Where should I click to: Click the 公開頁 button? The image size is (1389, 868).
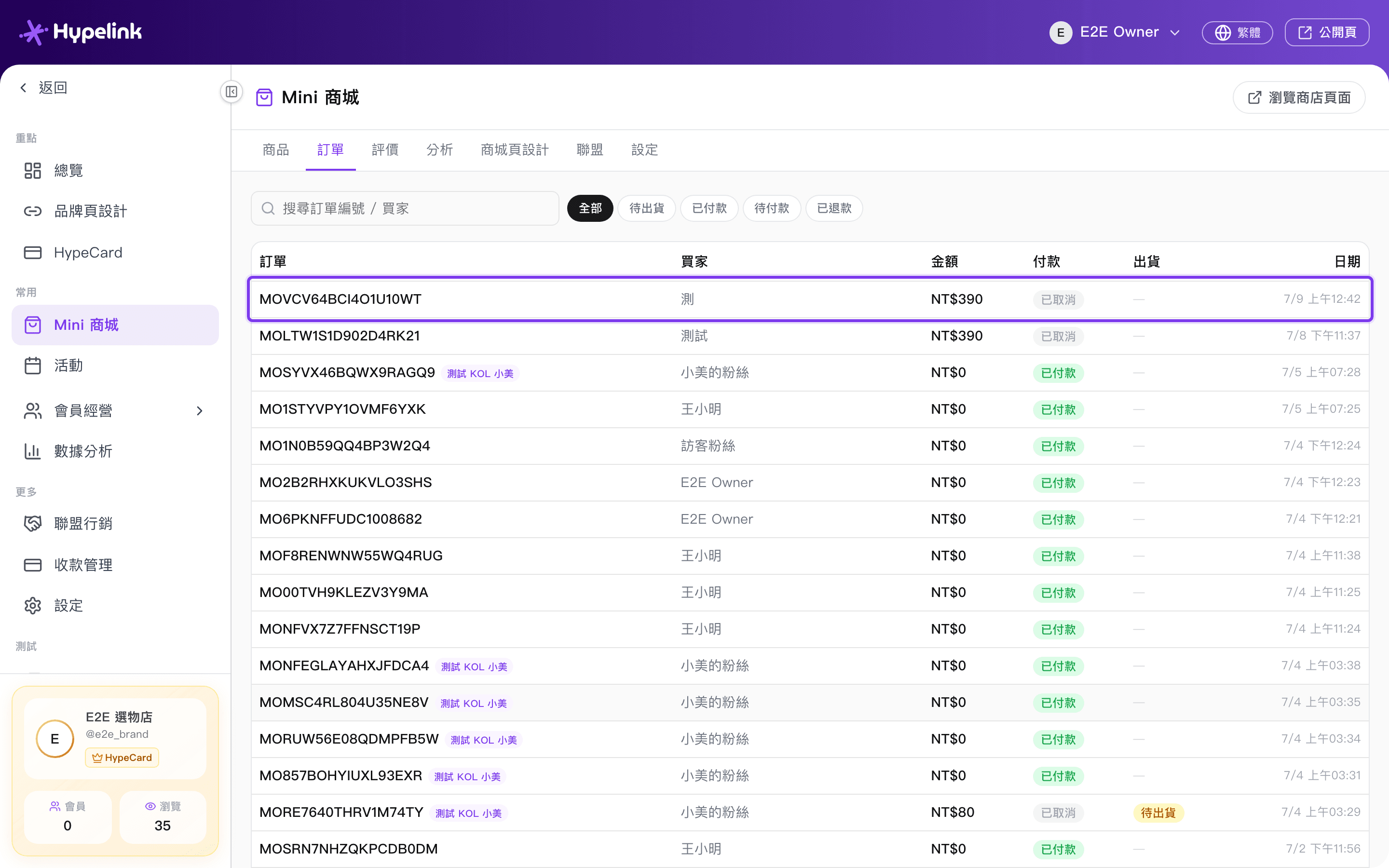click(1326, 32)
